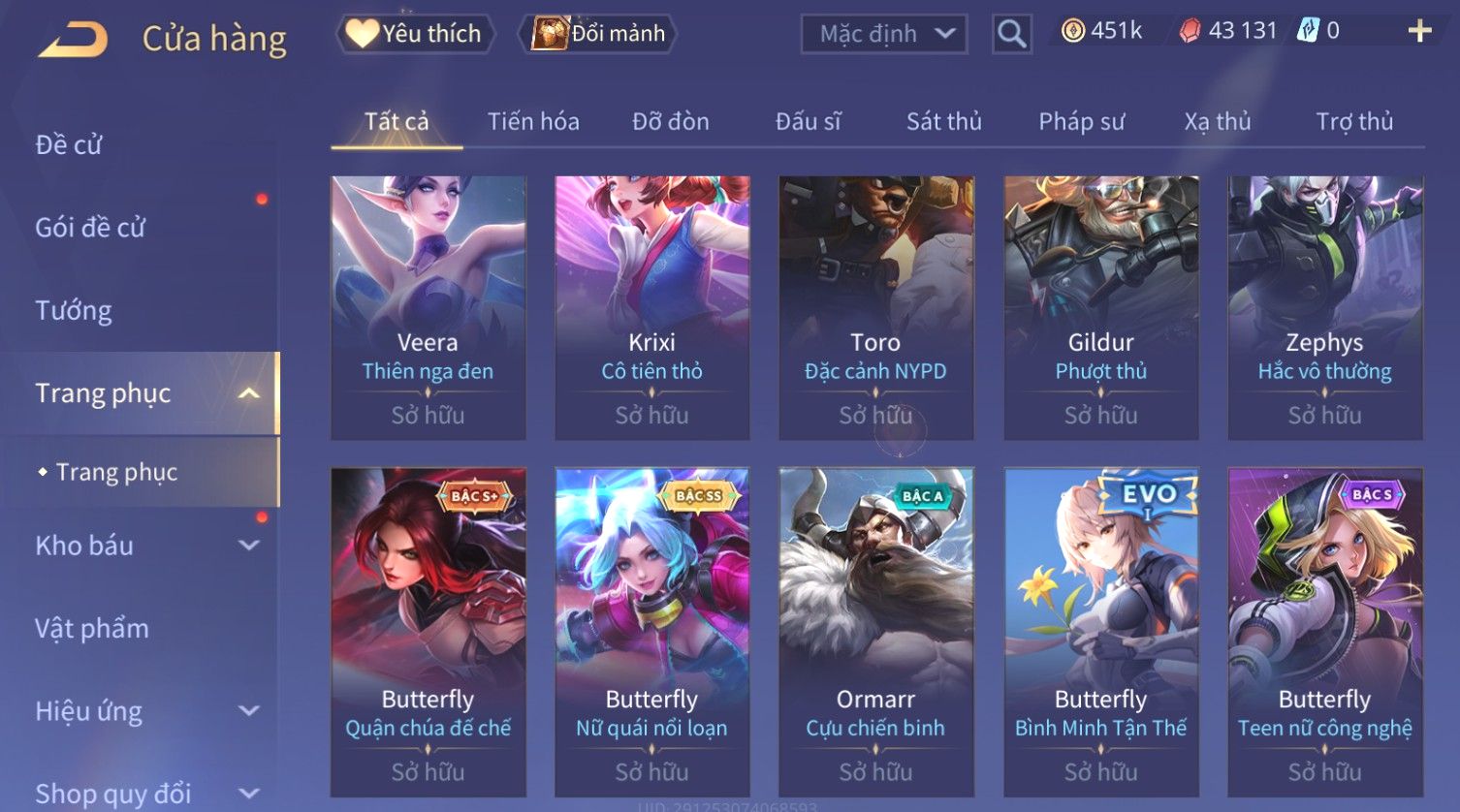Click the gold coin balance icon
1460x812 pixels.
(1072, 31)
